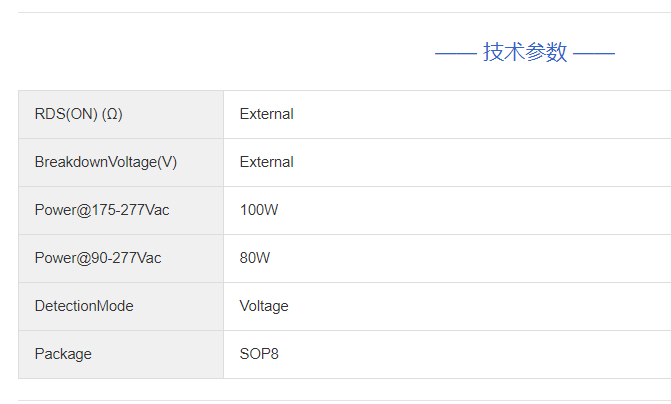Image resolution: width=671 pixels, height=404 pixels.
Task: Click the 技术参数 section heading
Action: click(x=525, y=52)
